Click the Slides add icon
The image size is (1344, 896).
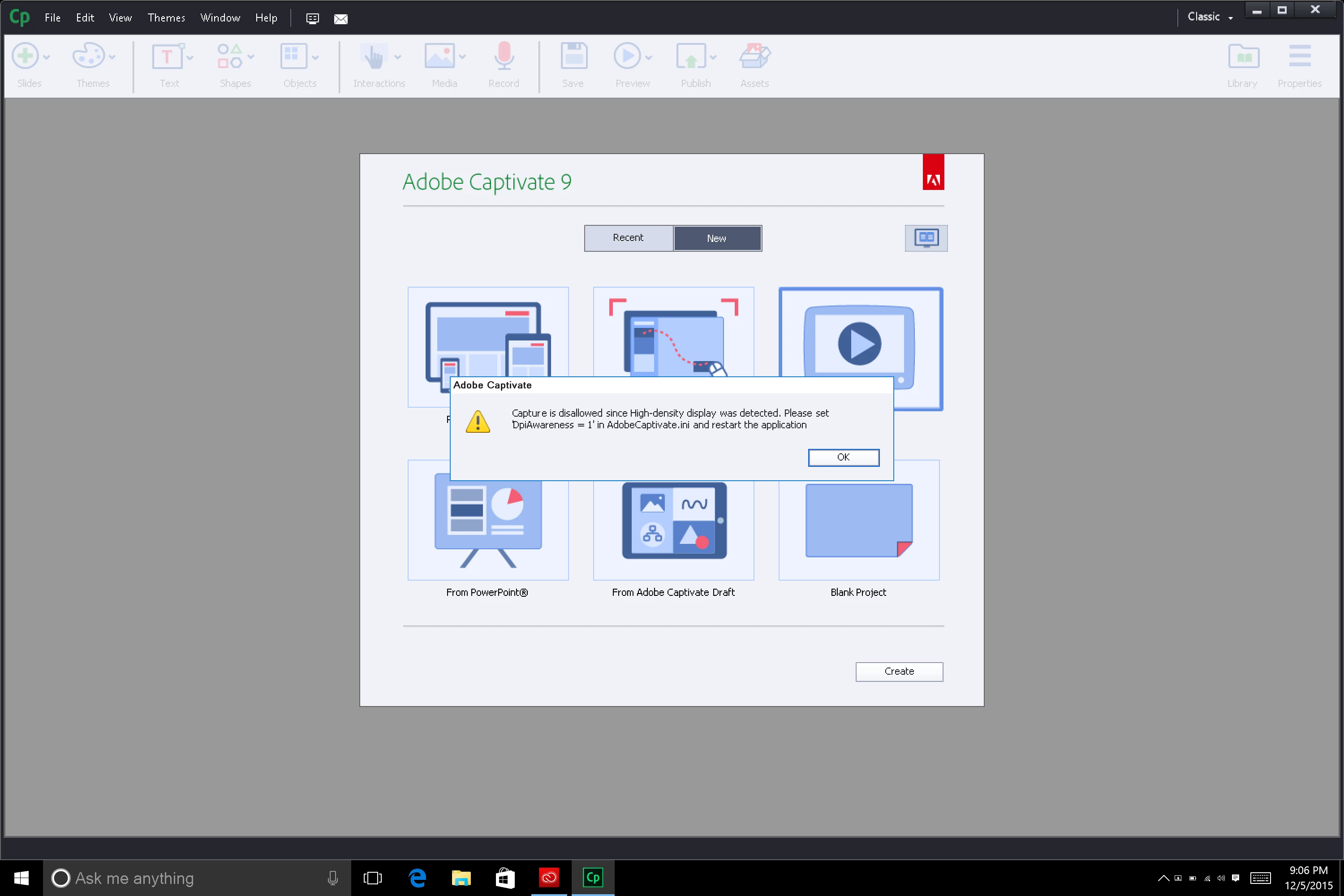[25, 56]
